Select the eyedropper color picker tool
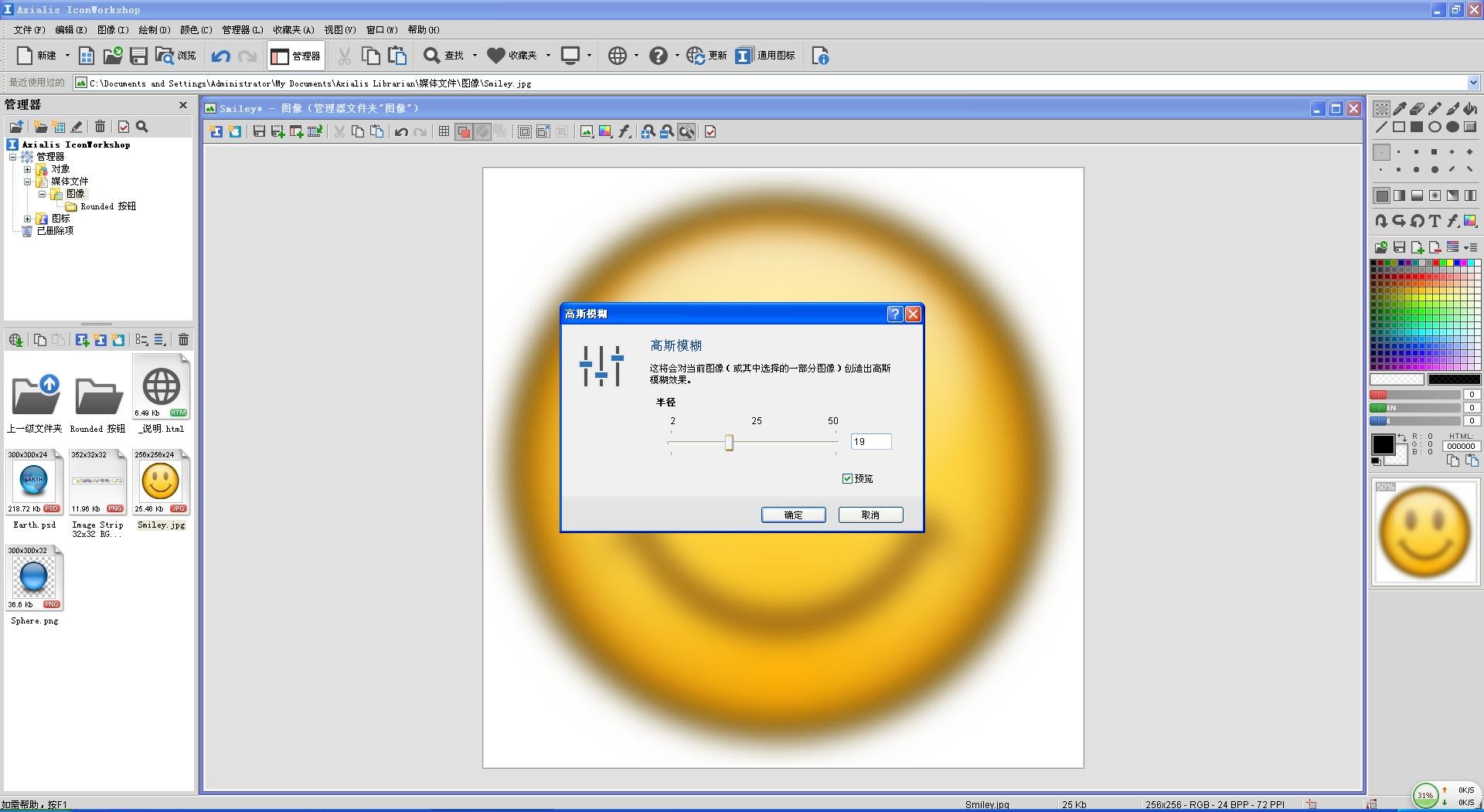This screenshot has width=1484, height=812. pos(1399,109)
